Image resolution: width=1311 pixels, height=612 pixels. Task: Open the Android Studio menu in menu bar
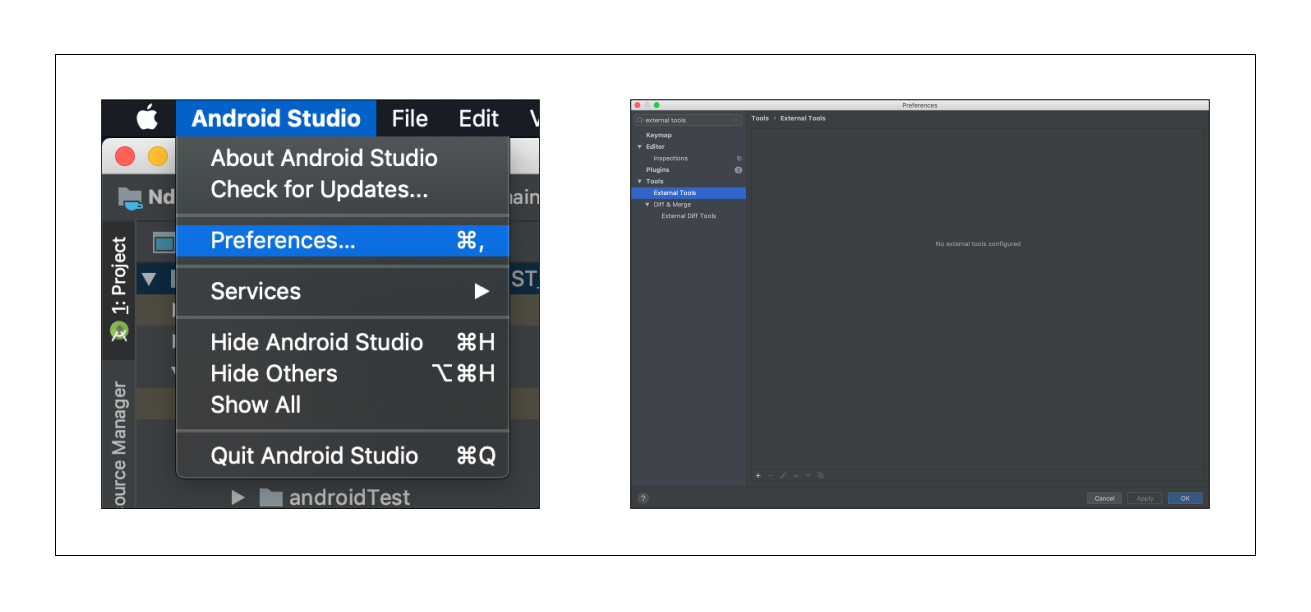(x=276, y=118)
